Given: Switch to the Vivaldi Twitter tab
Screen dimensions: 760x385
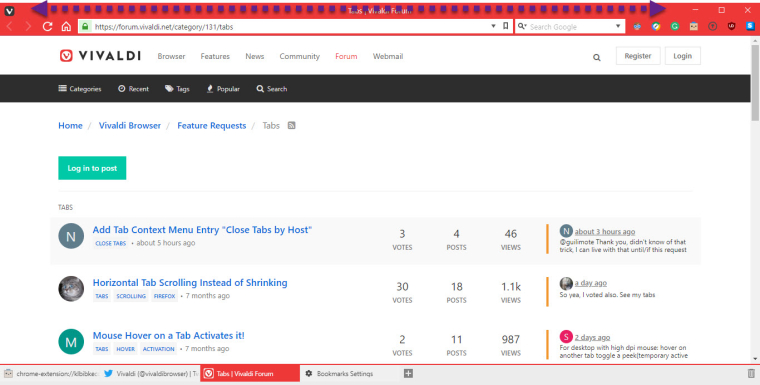Looking at the screenshot, I should pyautogui.click(x=151, y=373).
